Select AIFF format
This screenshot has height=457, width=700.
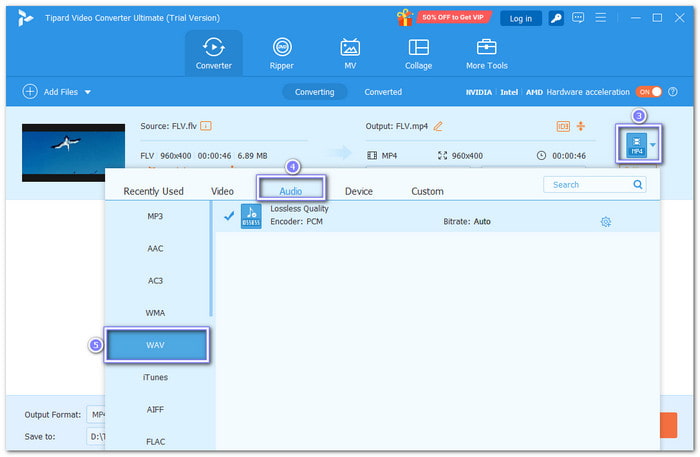tap(155, 409)
